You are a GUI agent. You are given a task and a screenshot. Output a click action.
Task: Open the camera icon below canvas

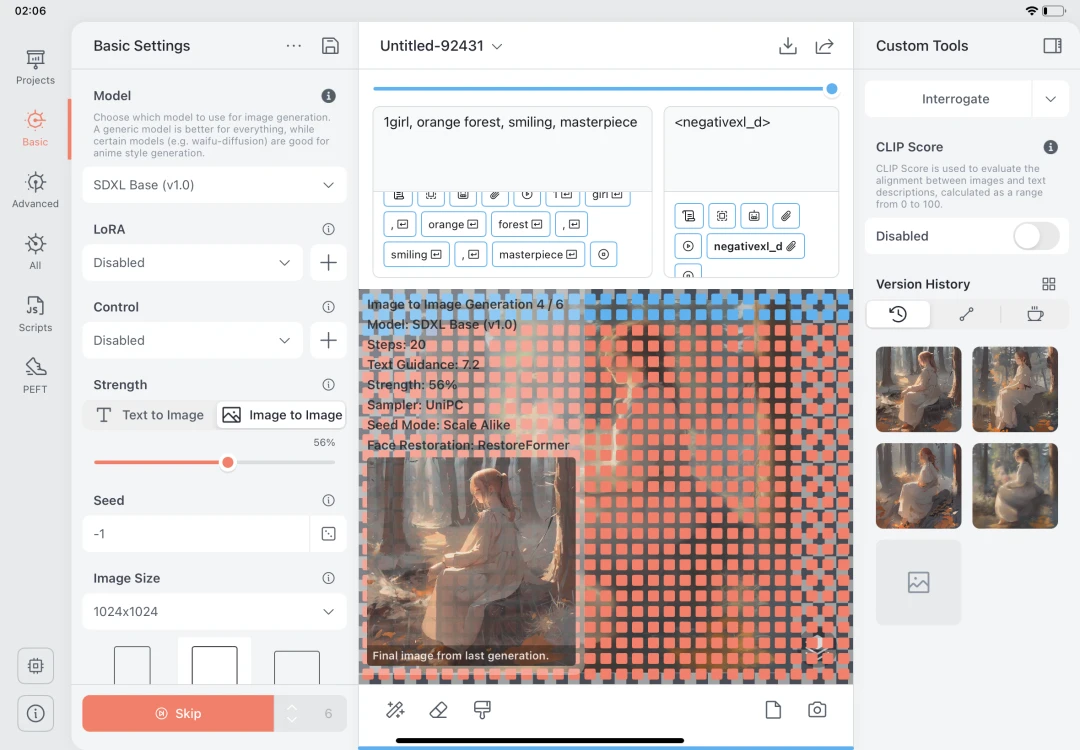click(817, 709)
